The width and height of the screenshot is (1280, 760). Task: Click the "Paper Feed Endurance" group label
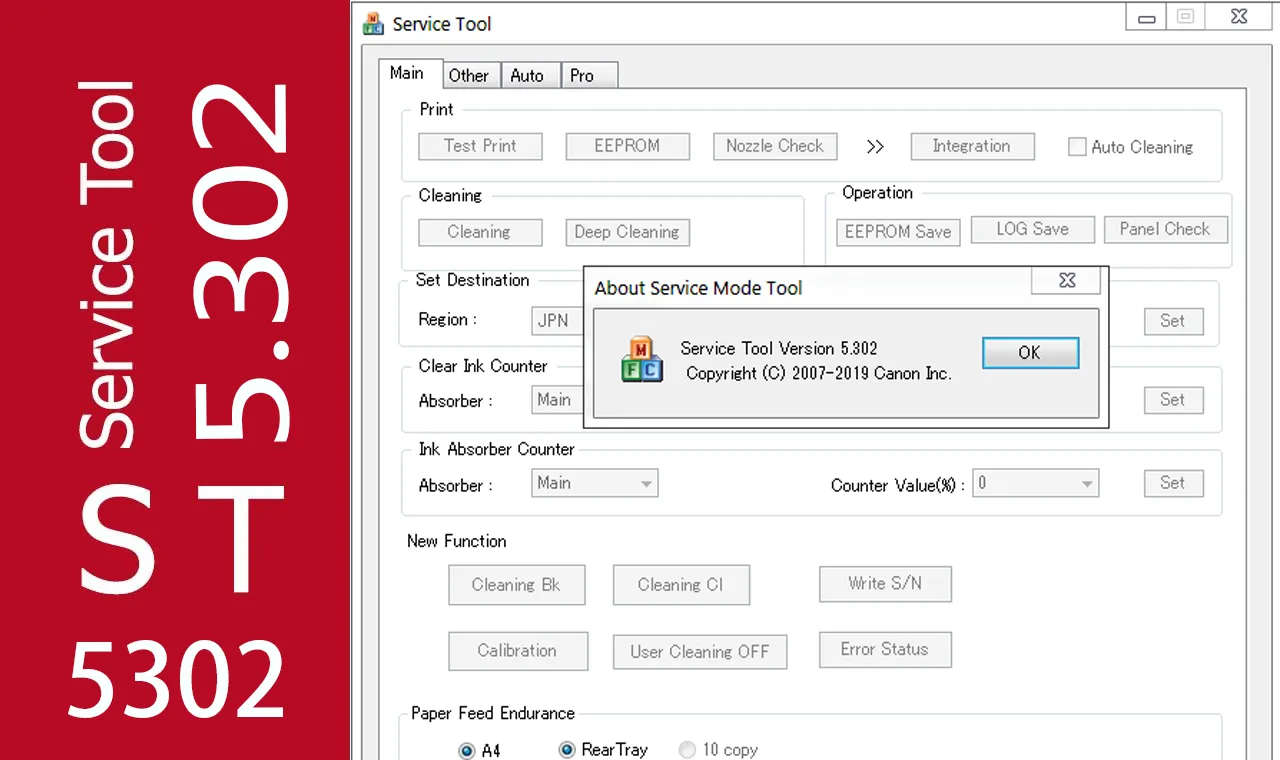pyautogui.click(x=493, y=713)
